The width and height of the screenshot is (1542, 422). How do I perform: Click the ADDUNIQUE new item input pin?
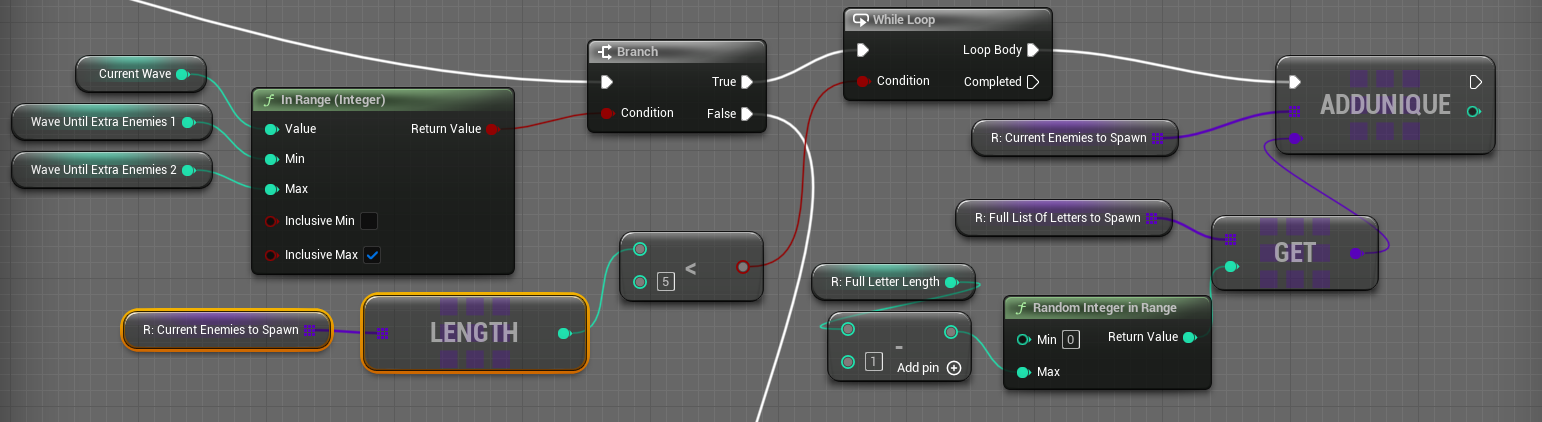[1295, 138]
